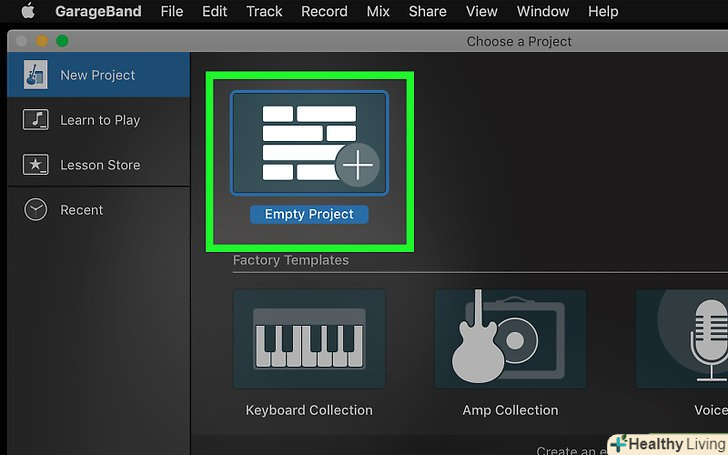
Task: Open the Track menu
Action: click(264, 11)
